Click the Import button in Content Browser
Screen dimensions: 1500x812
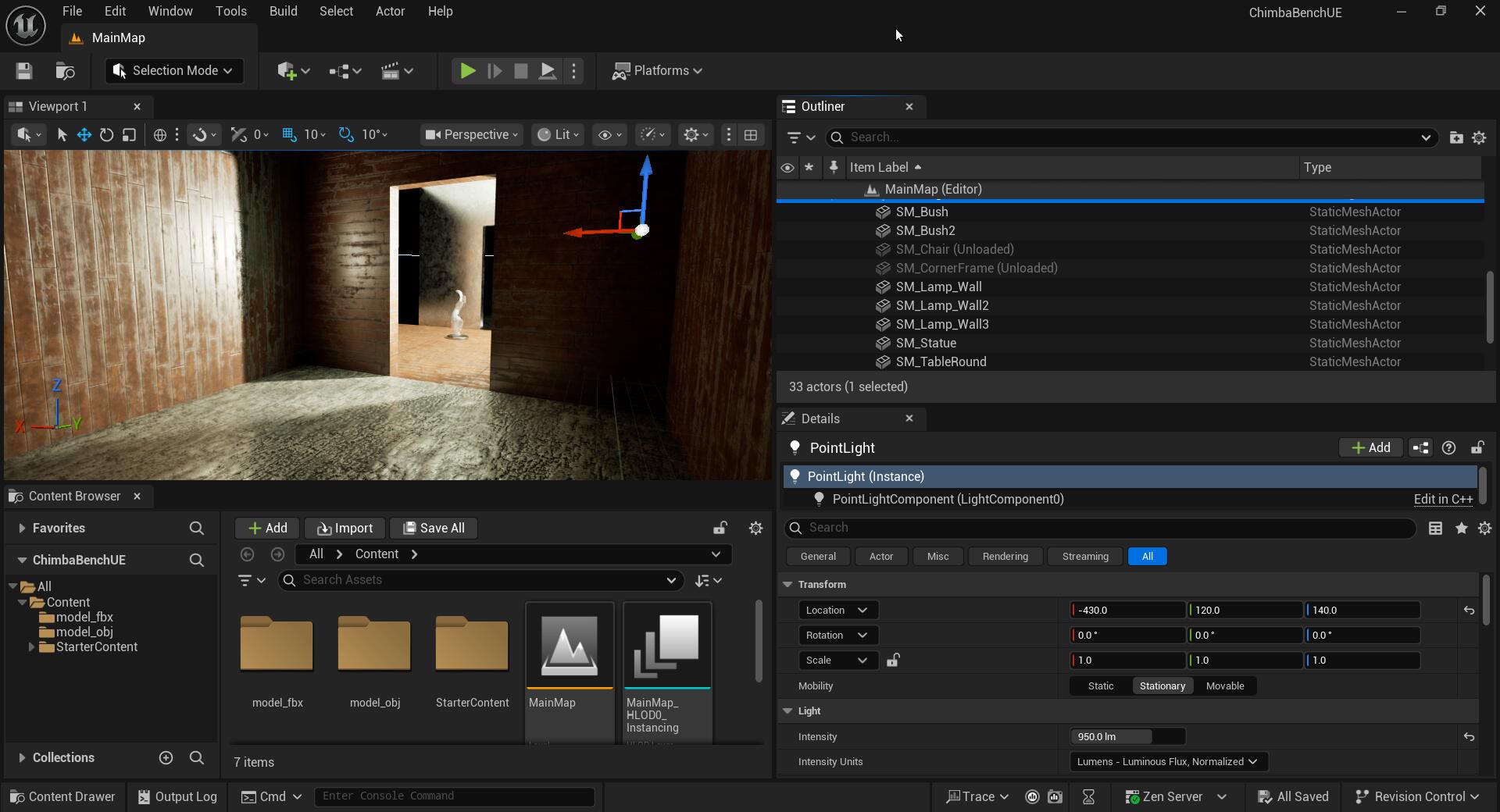(345, 529)
